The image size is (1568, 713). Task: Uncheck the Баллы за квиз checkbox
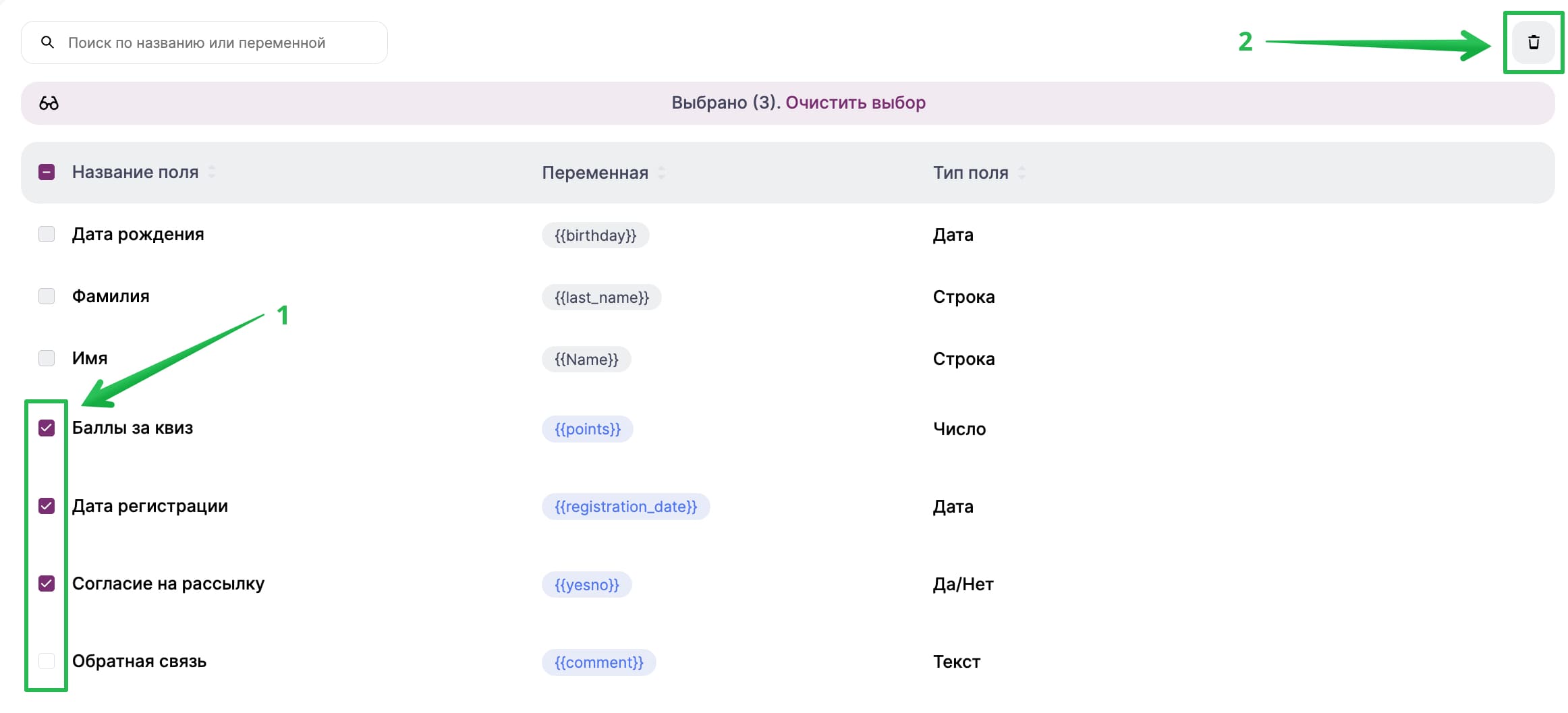[x=47, y=428]
